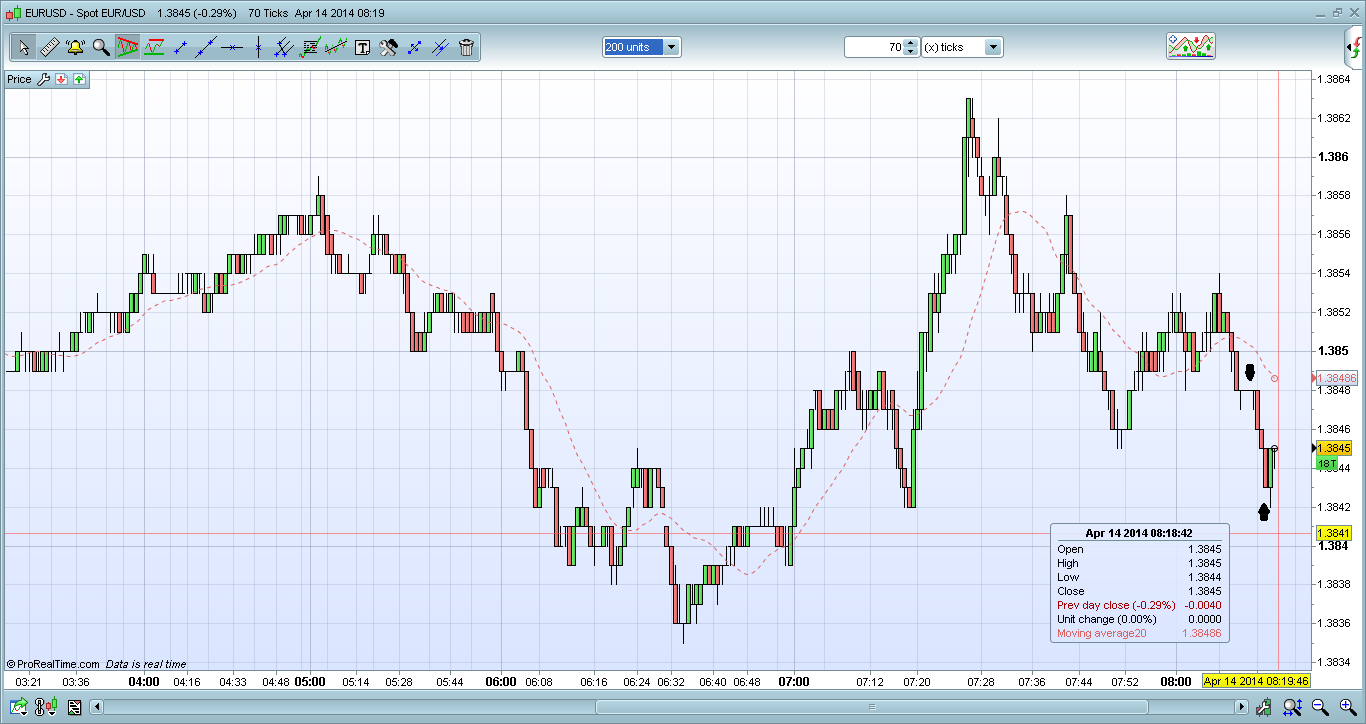Click the 1.386 label on price axis
This screenshot has height=724, width=1366.
tap(1333, 157)
